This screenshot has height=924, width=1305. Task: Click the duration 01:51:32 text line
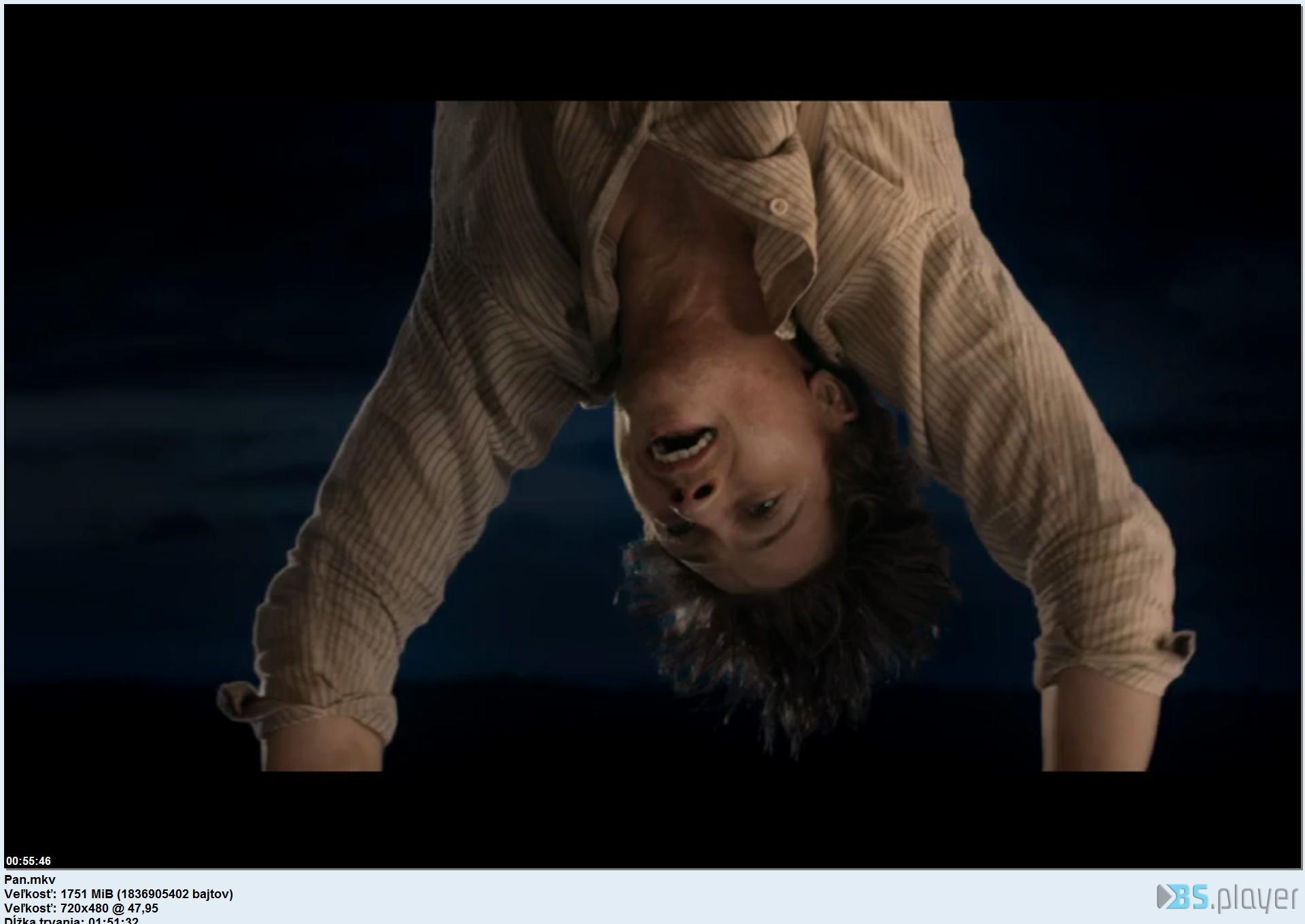(71, 921)
